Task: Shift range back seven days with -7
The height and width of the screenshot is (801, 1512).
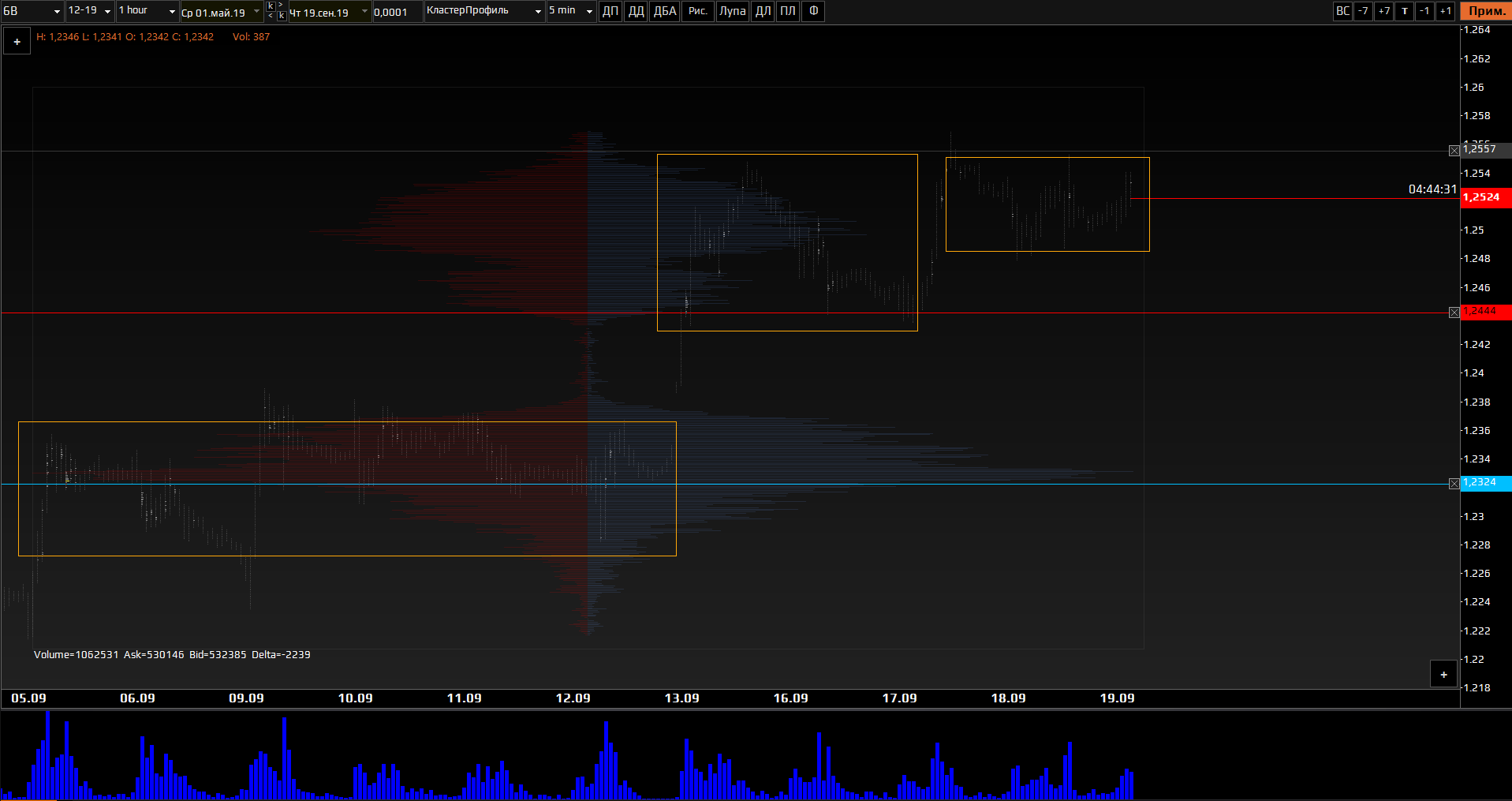Action: click(1363, 11)
